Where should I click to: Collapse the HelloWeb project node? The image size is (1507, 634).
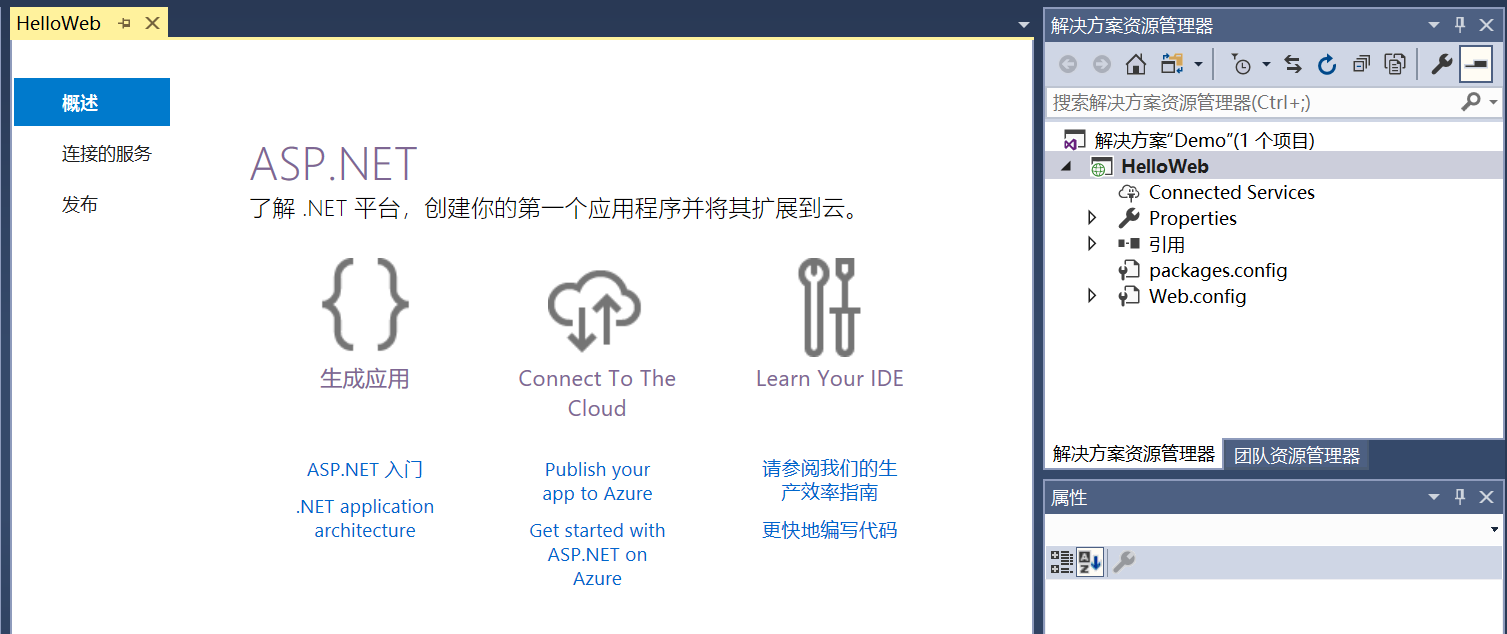tap(1068, 167)
